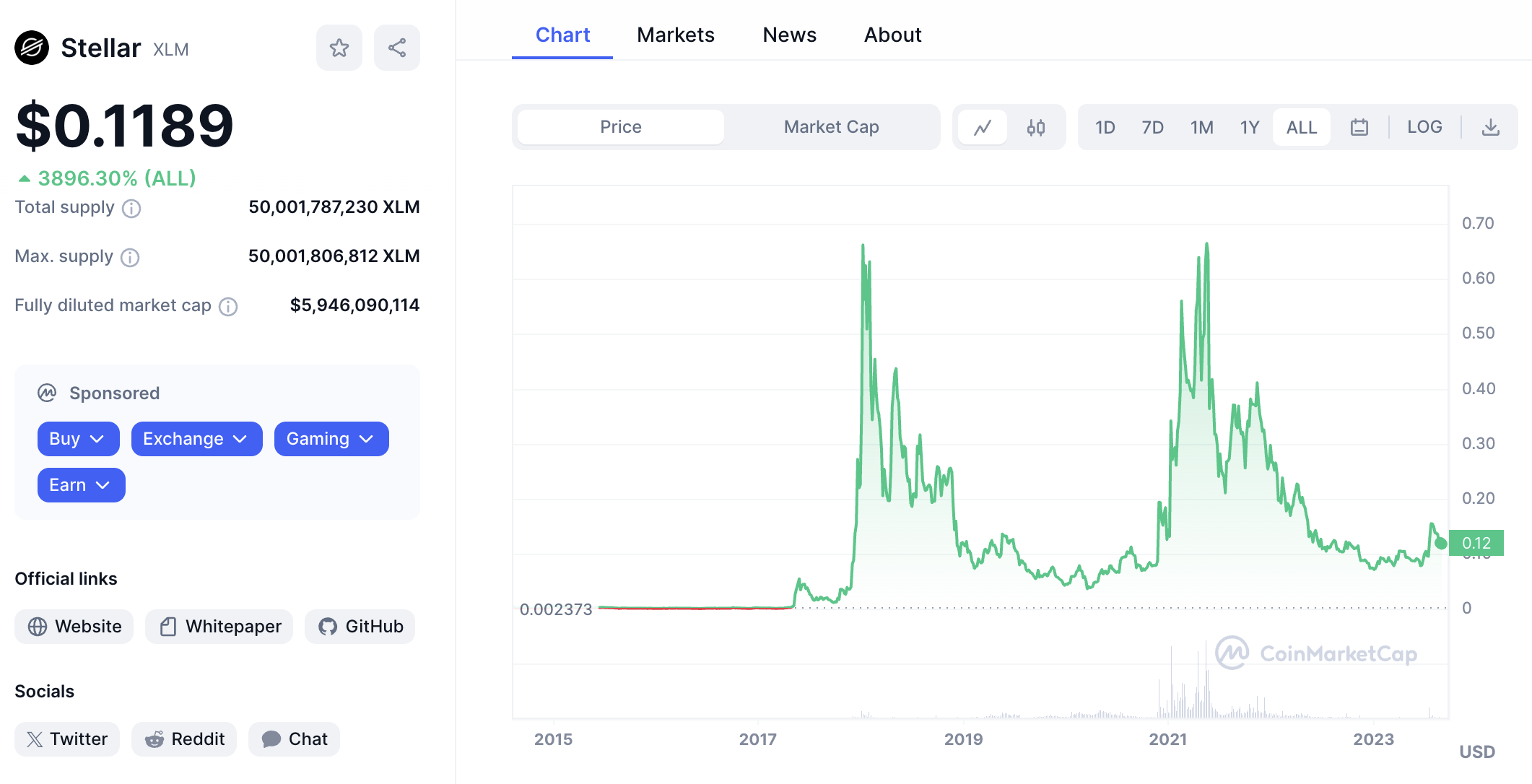
Task: Open the Chat social link
Action: click(294, 739)
